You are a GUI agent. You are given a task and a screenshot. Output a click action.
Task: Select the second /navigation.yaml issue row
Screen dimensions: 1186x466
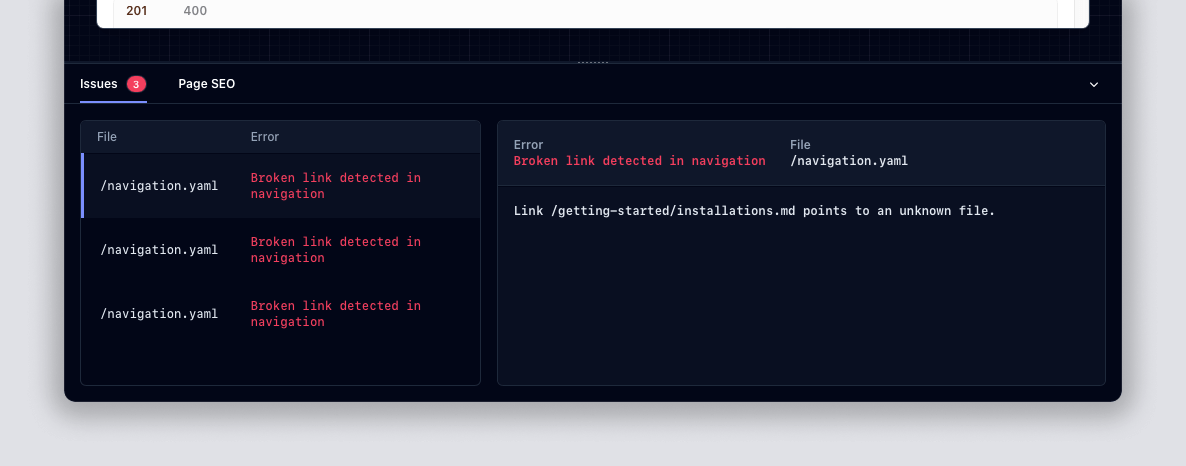pos(159,250)
